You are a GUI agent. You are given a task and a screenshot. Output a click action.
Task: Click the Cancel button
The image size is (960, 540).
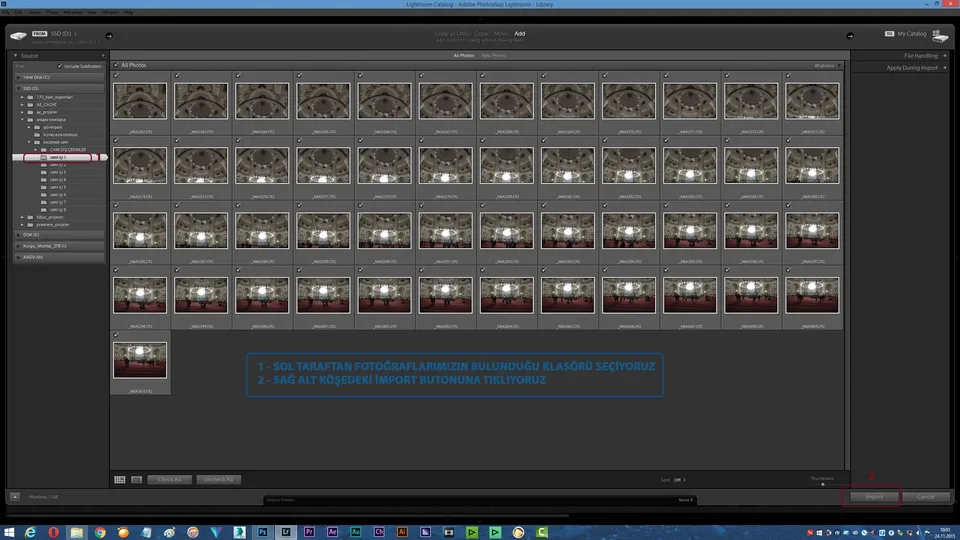click(x=926, y=497)
